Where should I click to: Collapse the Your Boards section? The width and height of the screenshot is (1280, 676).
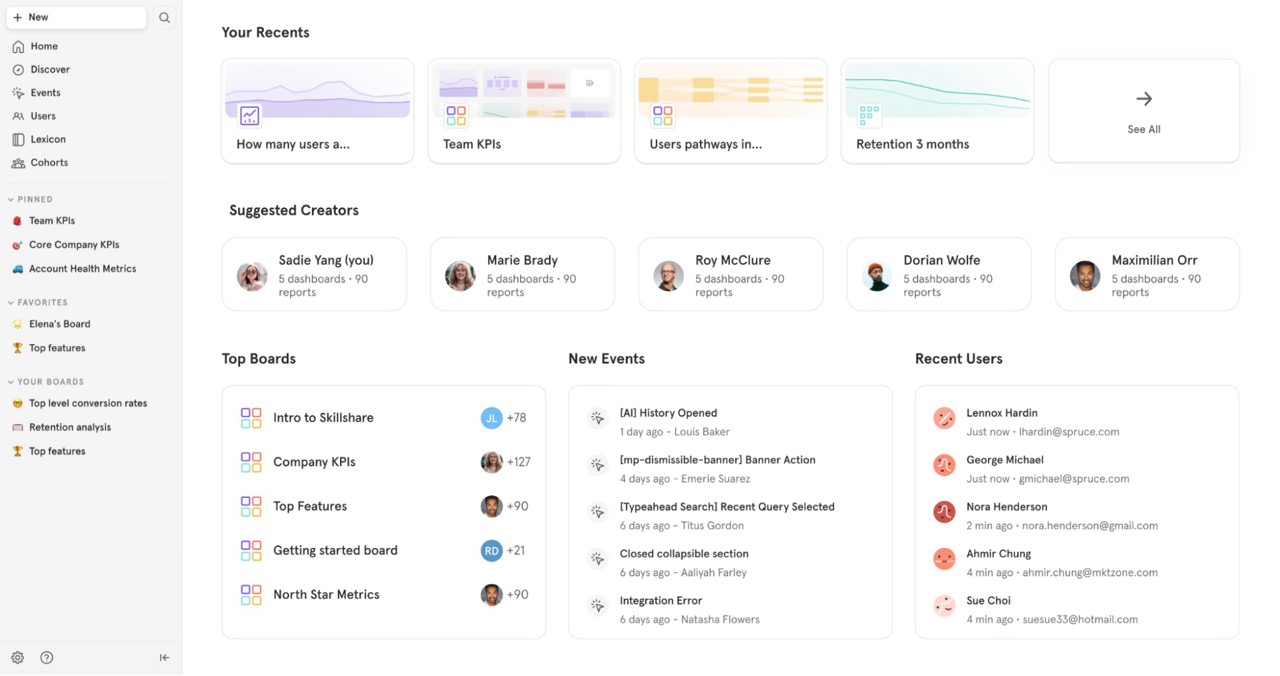tap(11, 382)
